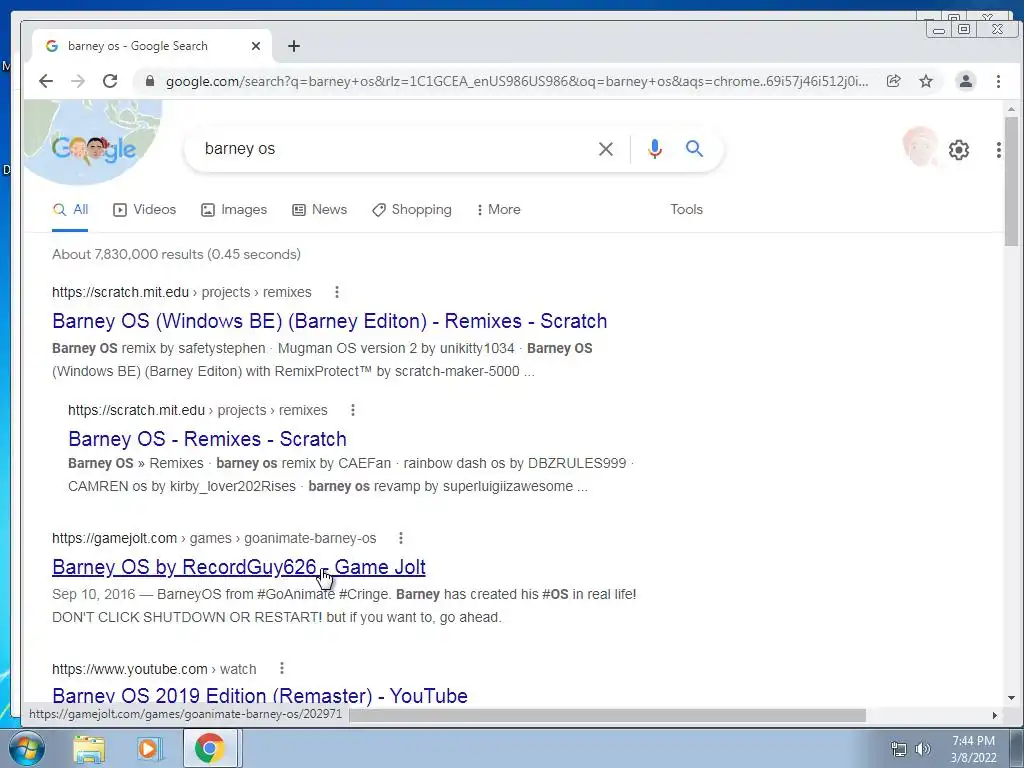Open the volume speaker tray icon
1024x768 pixels.
coord(923,749)
